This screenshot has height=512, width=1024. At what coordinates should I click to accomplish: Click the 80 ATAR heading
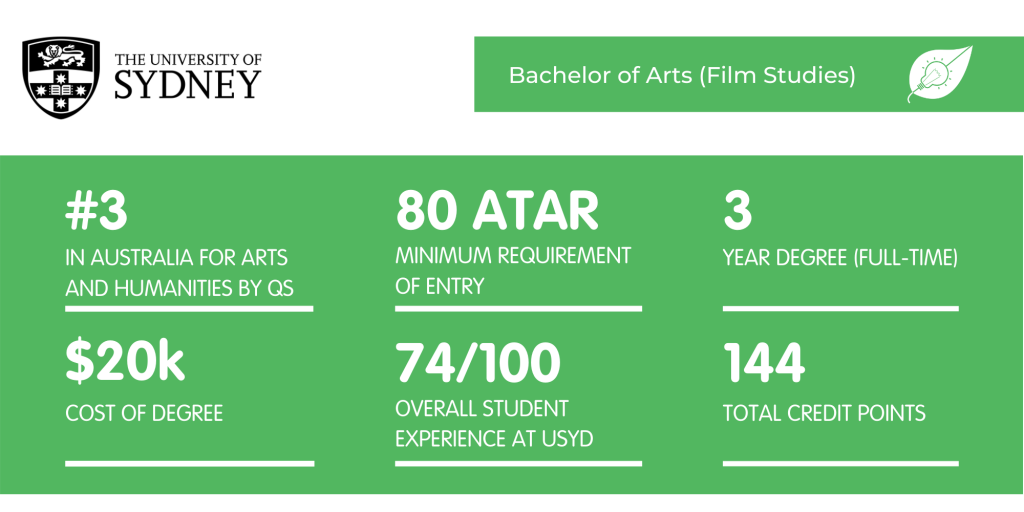pyautogui.click(x=497, y=211)
